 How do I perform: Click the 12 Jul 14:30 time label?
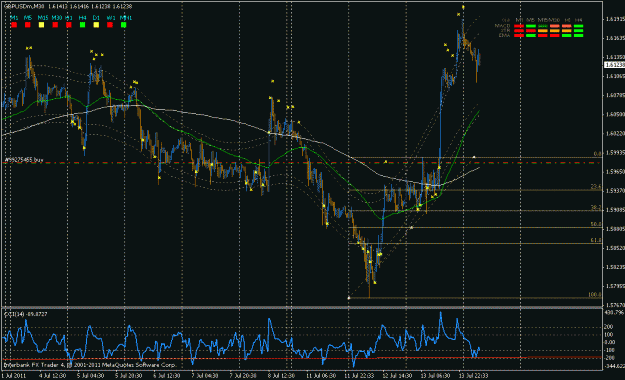coord(396,376)
